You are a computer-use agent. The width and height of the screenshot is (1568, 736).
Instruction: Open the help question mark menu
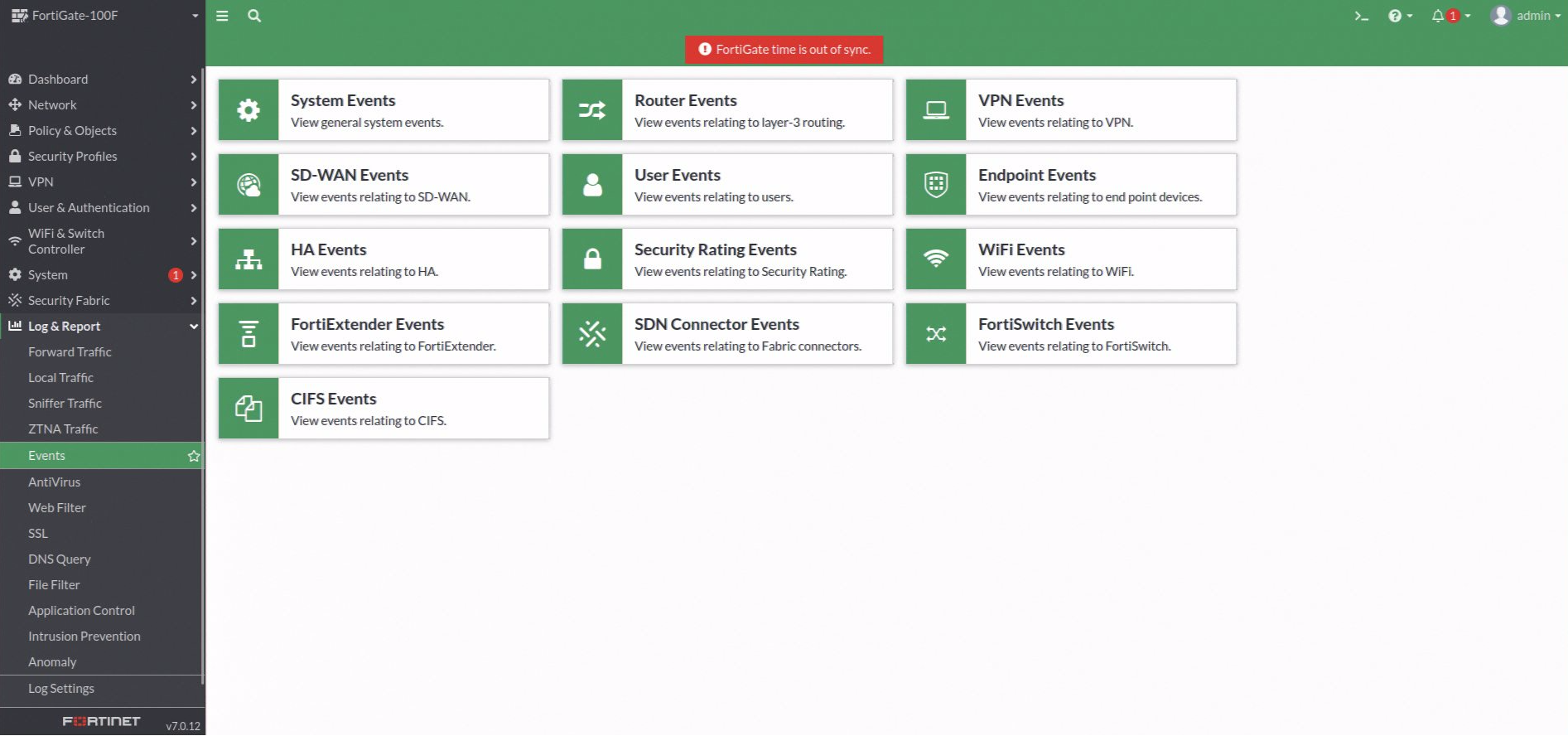click(x=1400, y=16)
